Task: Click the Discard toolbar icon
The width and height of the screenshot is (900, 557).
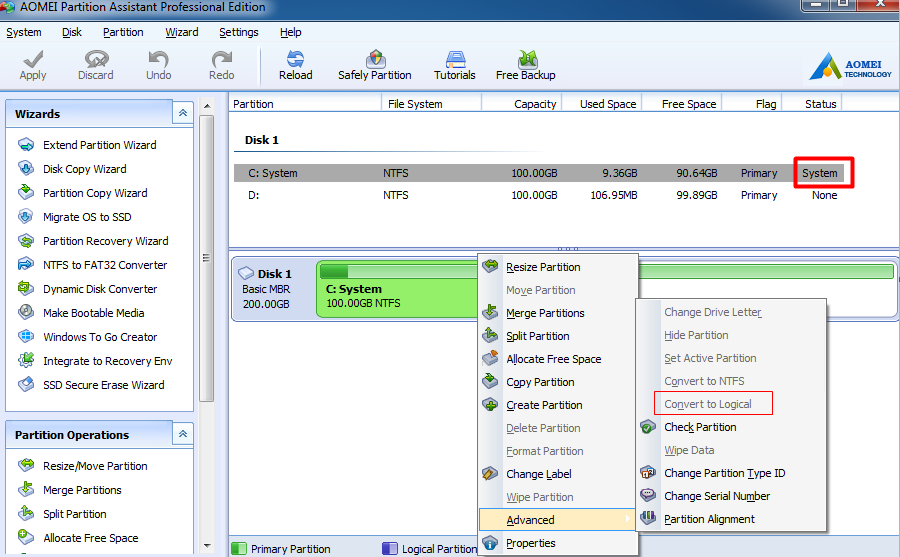Action: tap(96, 59)
